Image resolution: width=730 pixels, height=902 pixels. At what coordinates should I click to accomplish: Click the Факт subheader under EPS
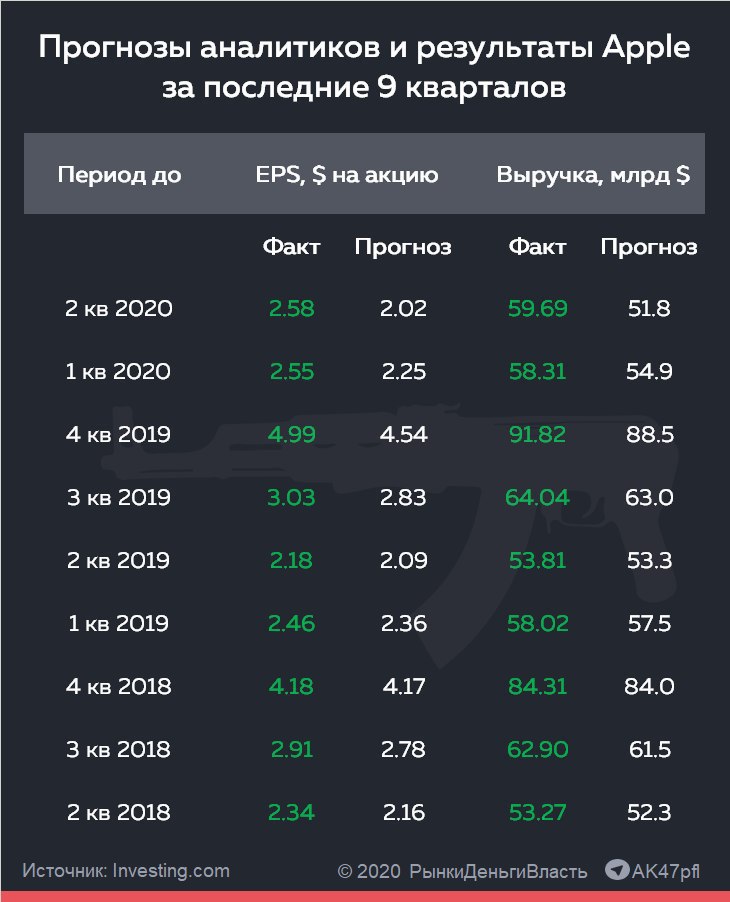point(291,247)
